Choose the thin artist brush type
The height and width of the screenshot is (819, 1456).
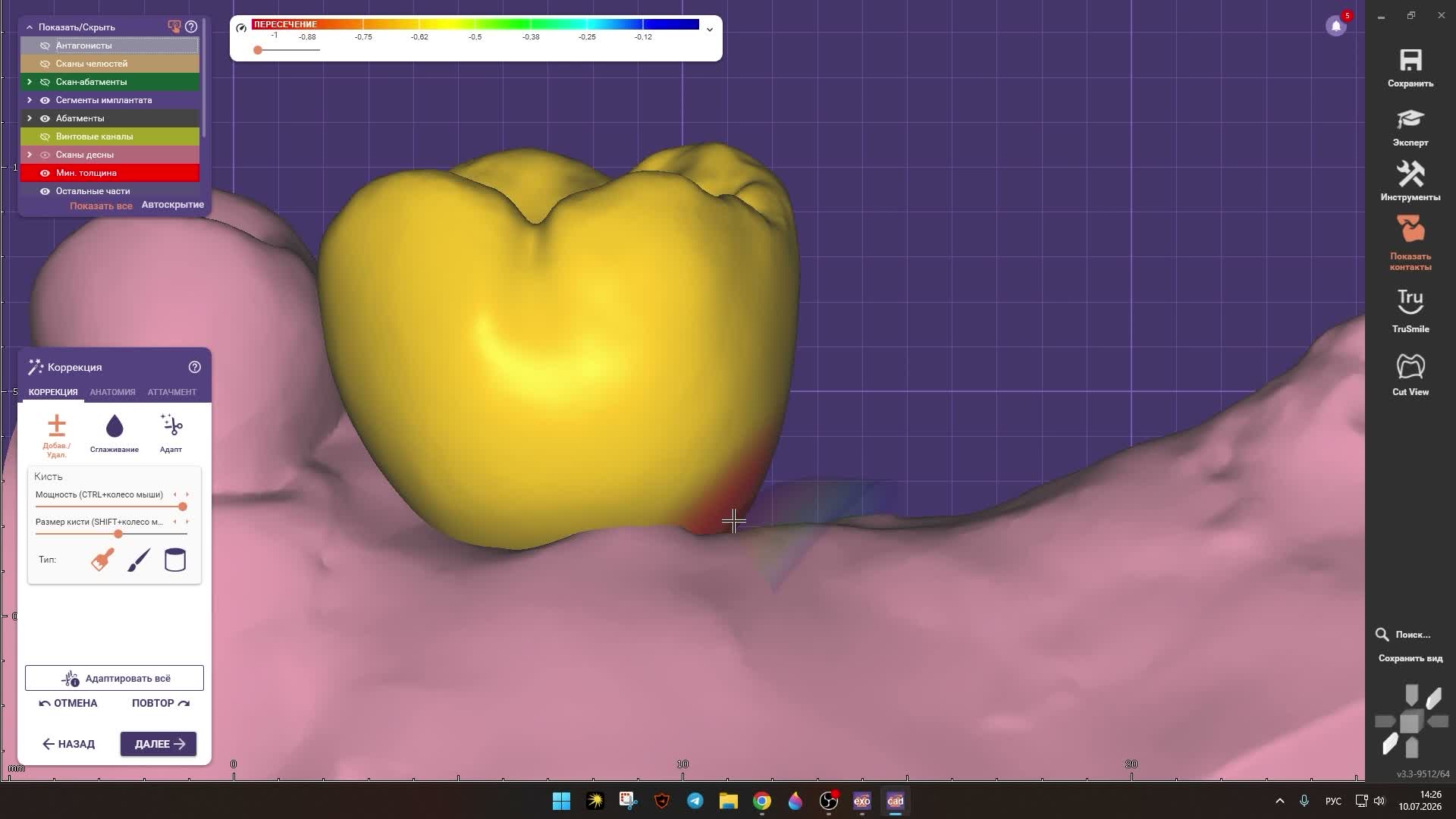(x=139, y=560)
